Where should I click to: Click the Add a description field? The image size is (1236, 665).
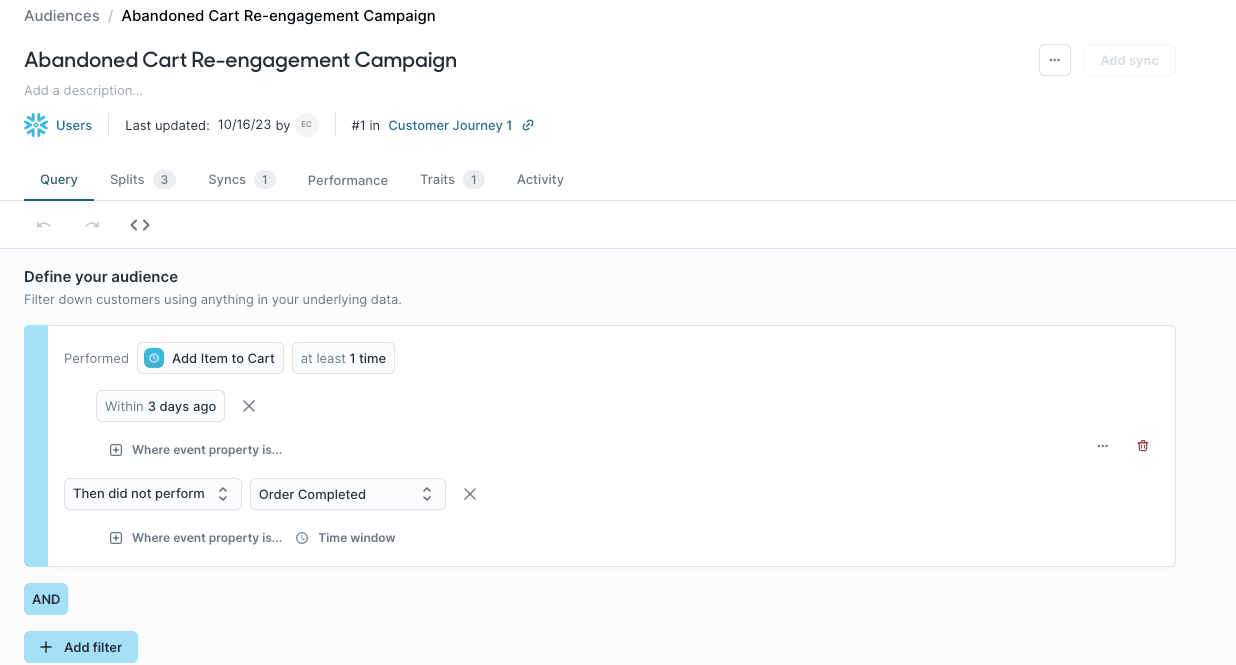point(84,90)
